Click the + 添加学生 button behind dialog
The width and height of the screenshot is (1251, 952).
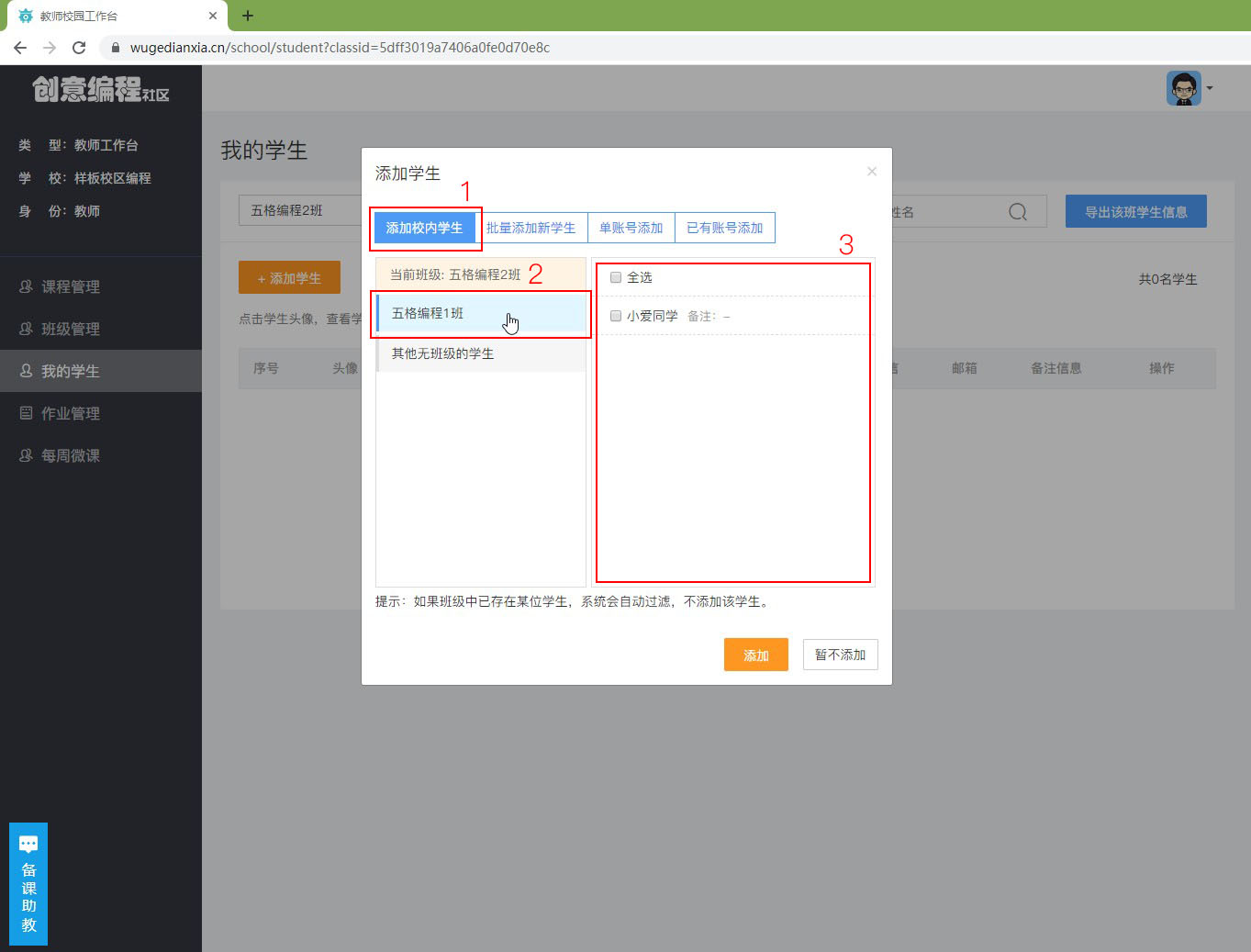click(x=289, y=278)
